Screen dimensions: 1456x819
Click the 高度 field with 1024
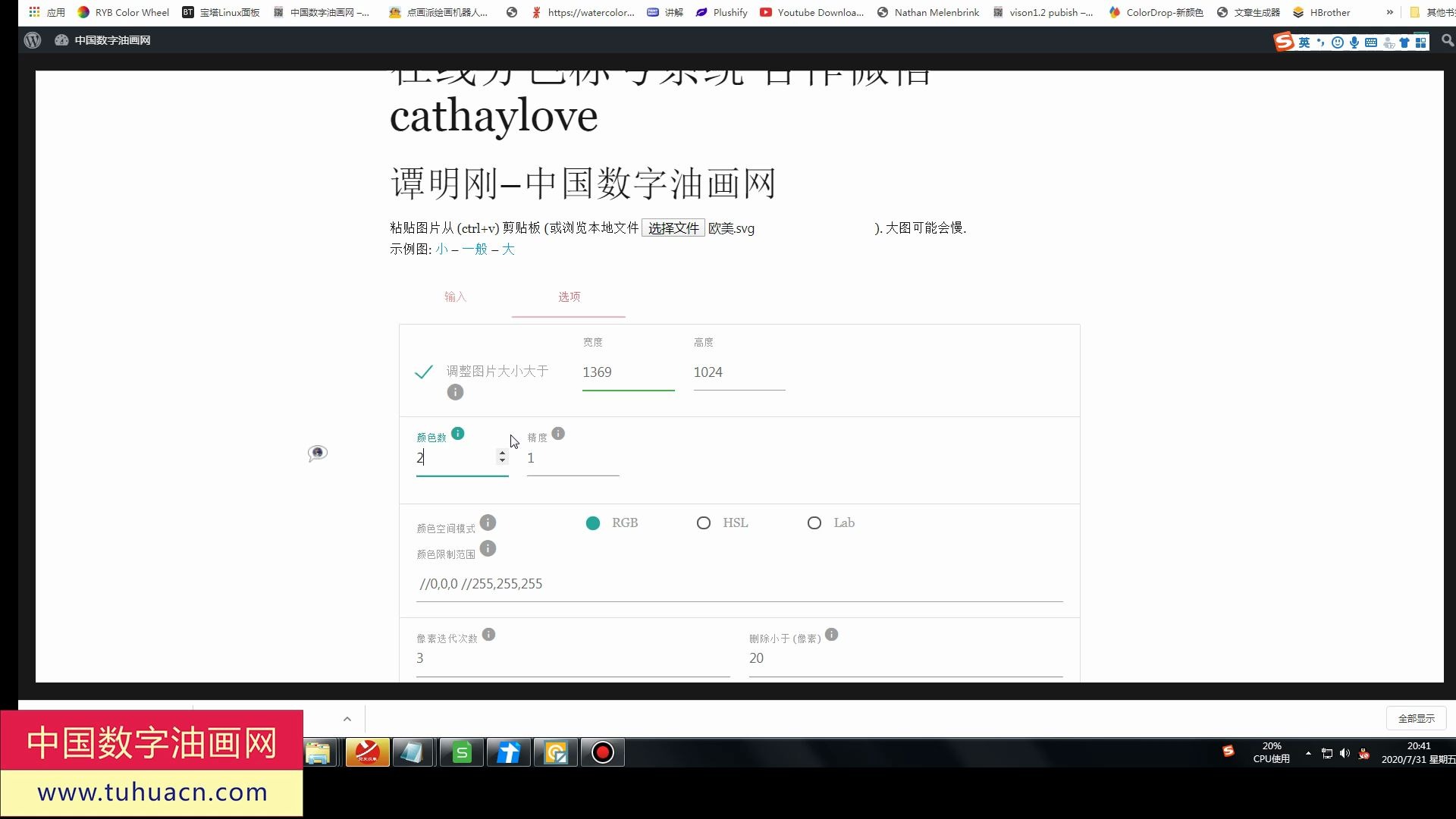coord(739,372)
